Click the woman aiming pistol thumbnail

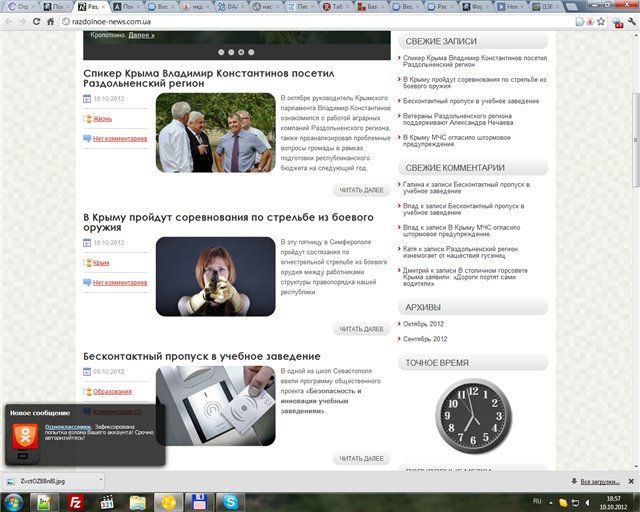[x=216, y=276]
